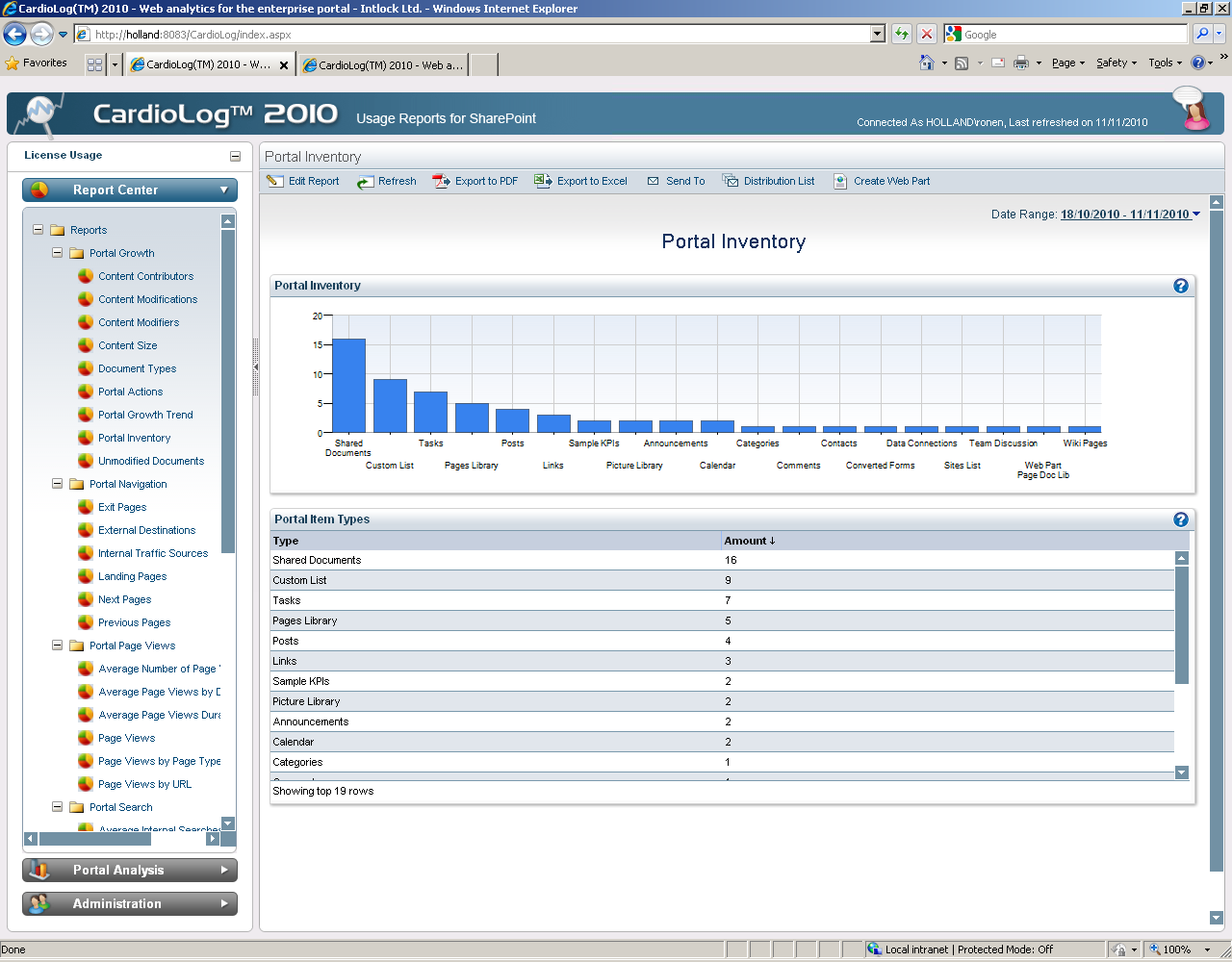
Task: Collapse the Portal Search folder
Action: coord(57,807)
